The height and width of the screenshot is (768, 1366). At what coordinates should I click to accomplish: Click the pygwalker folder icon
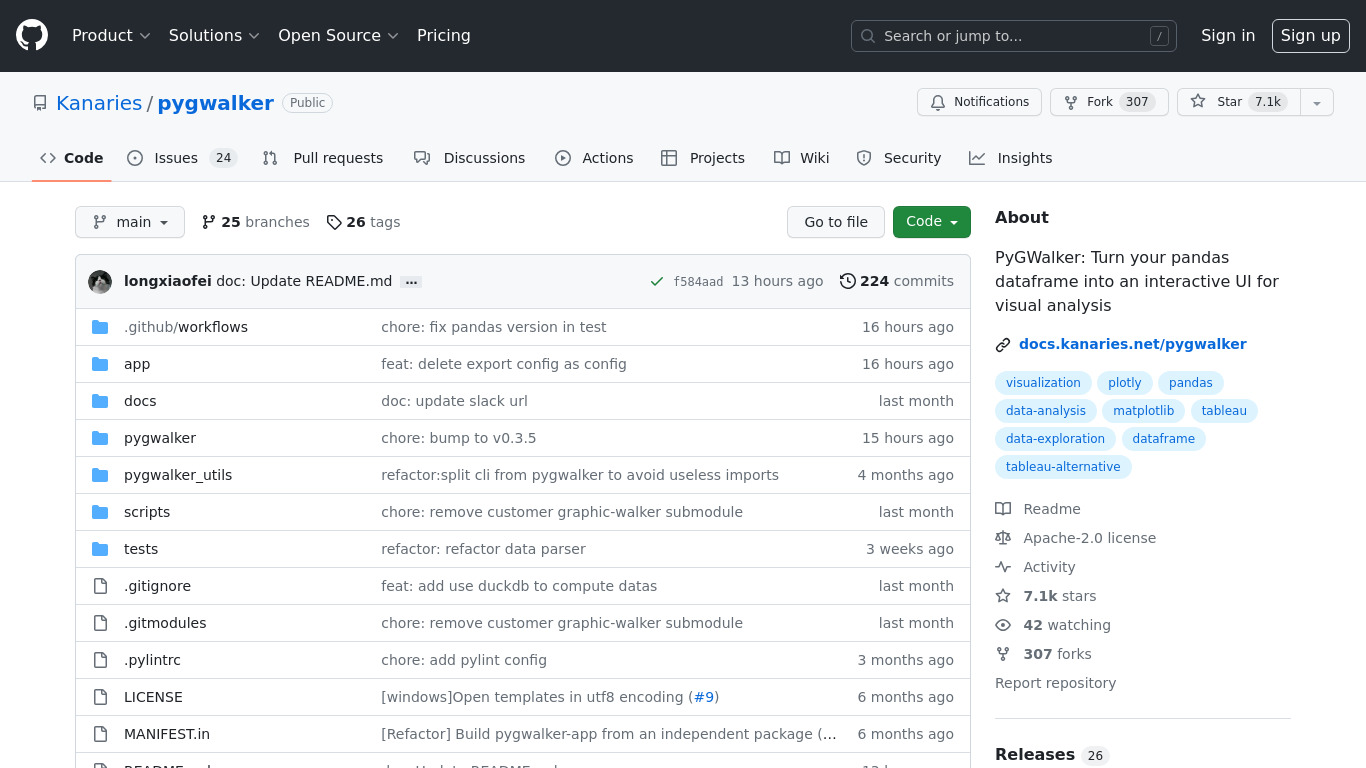click(x=100, y=438)
